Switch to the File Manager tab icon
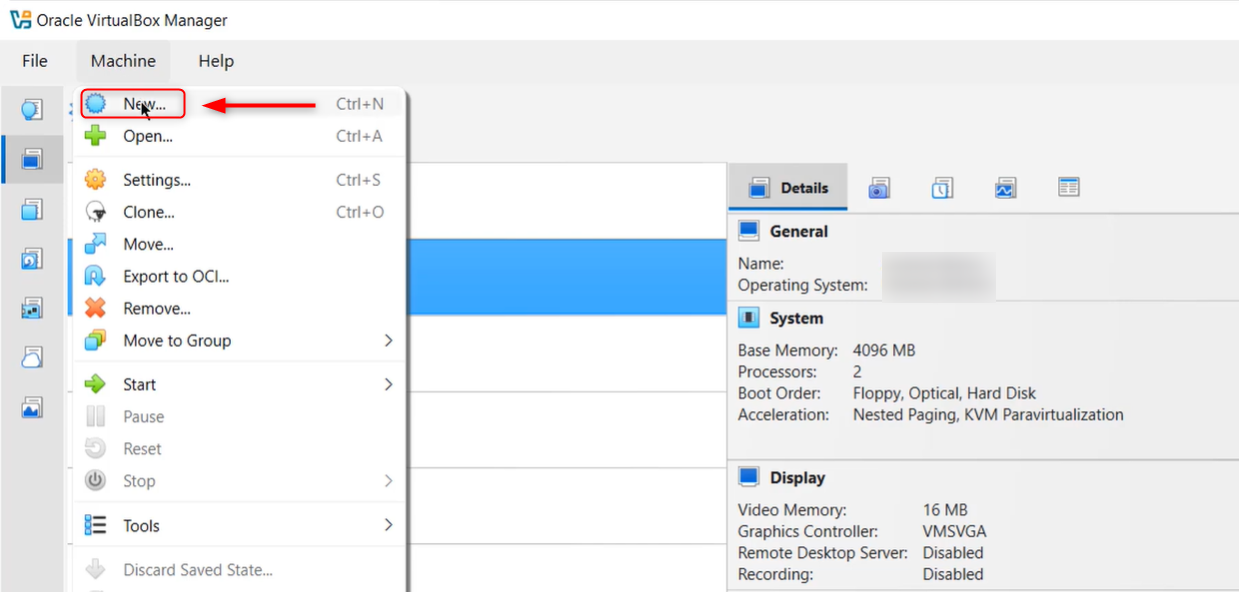Image resolution: width=1239 pixels, height=592 pixels. (x=1069, y=188)
